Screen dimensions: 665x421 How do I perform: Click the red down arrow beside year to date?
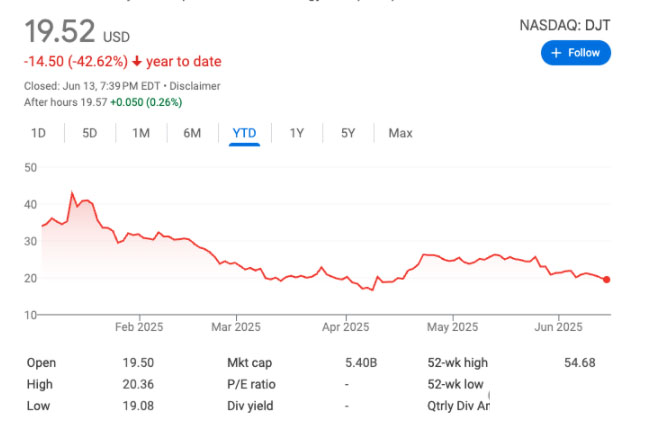click(x=137, y=62)
